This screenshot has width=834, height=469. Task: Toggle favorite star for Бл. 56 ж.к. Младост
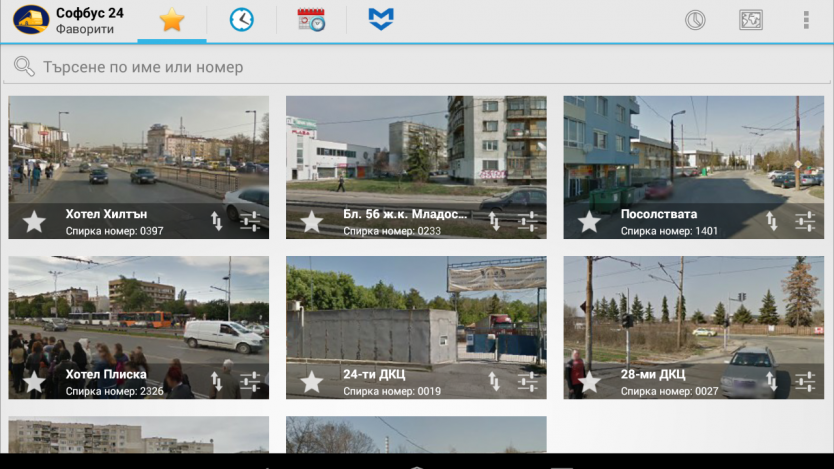pyautogui.click(x=312, y=221)
